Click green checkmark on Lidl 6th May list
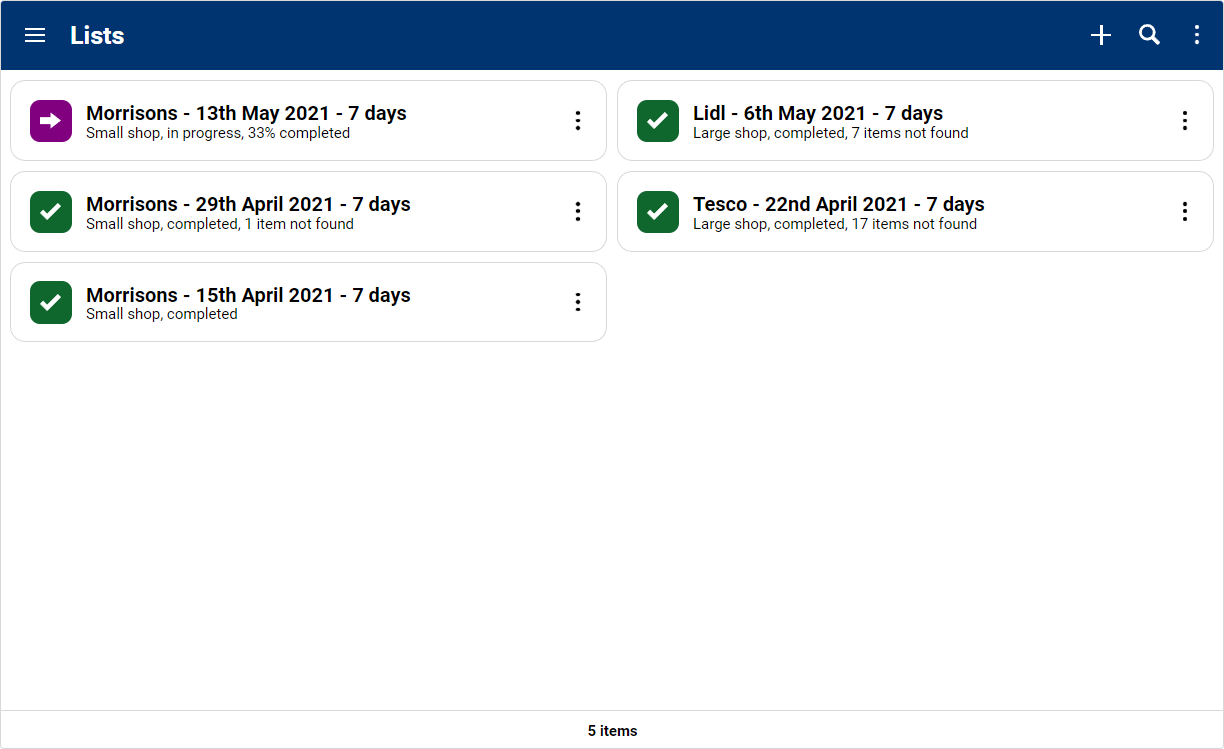Image resolution: width=1224 pixels, height=749 pixels. 658,121
